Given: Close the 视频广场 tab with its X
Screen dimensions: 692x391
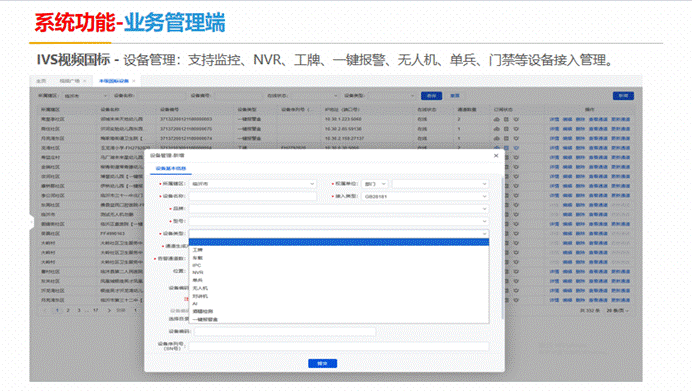Looking at the screenshot, I should pos(85,81).
